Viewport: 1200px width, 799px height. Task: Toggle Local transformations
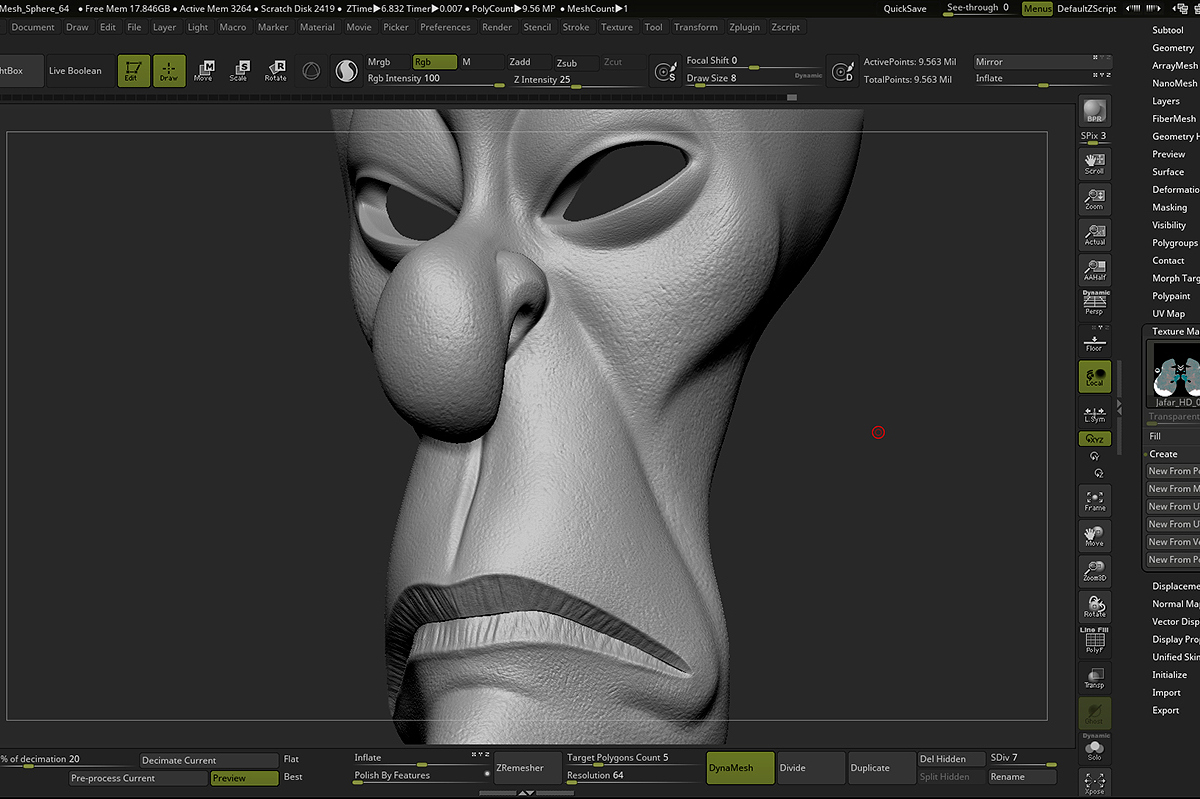pos(1094,376)
